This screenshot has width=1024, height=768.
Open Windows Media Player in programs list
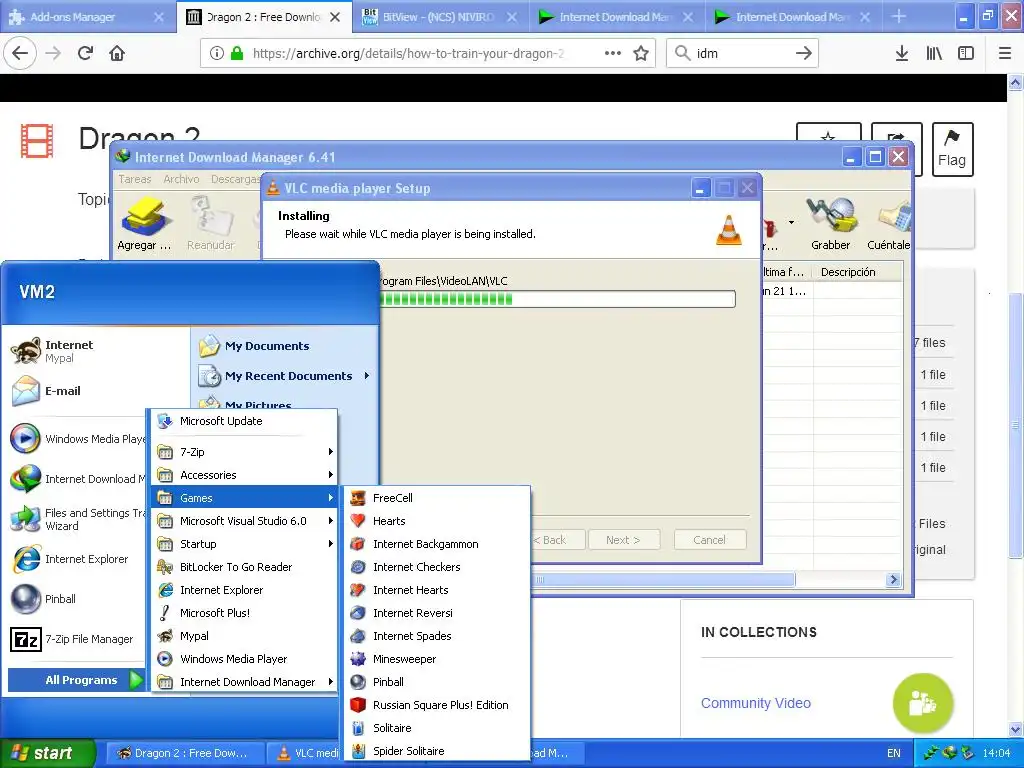click(244, 659)
